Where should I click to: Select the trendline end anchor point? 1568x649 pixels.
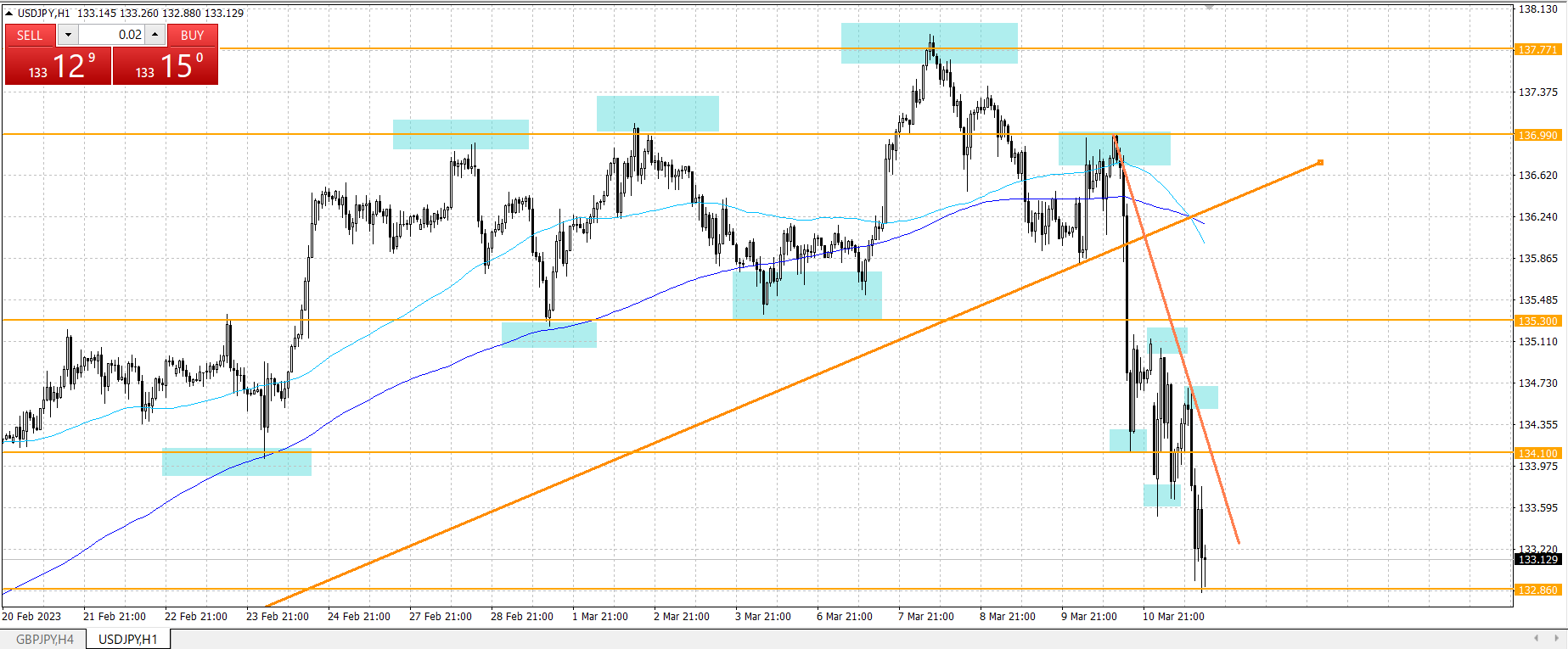pyautogui.click(x=1320, y=162)
